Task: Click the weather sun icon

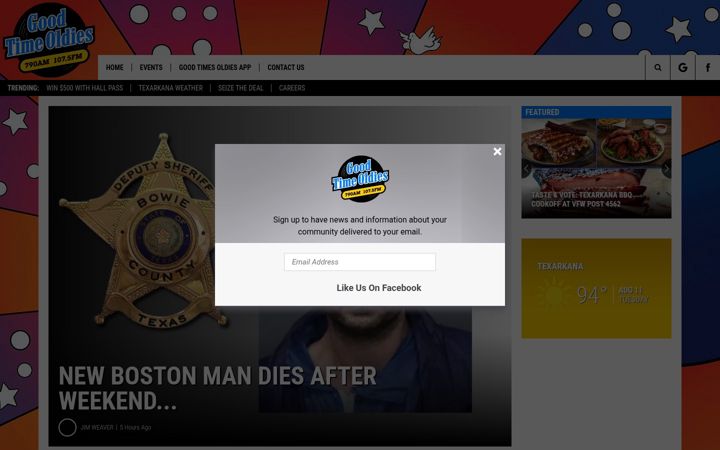Action: pos(553,295)
